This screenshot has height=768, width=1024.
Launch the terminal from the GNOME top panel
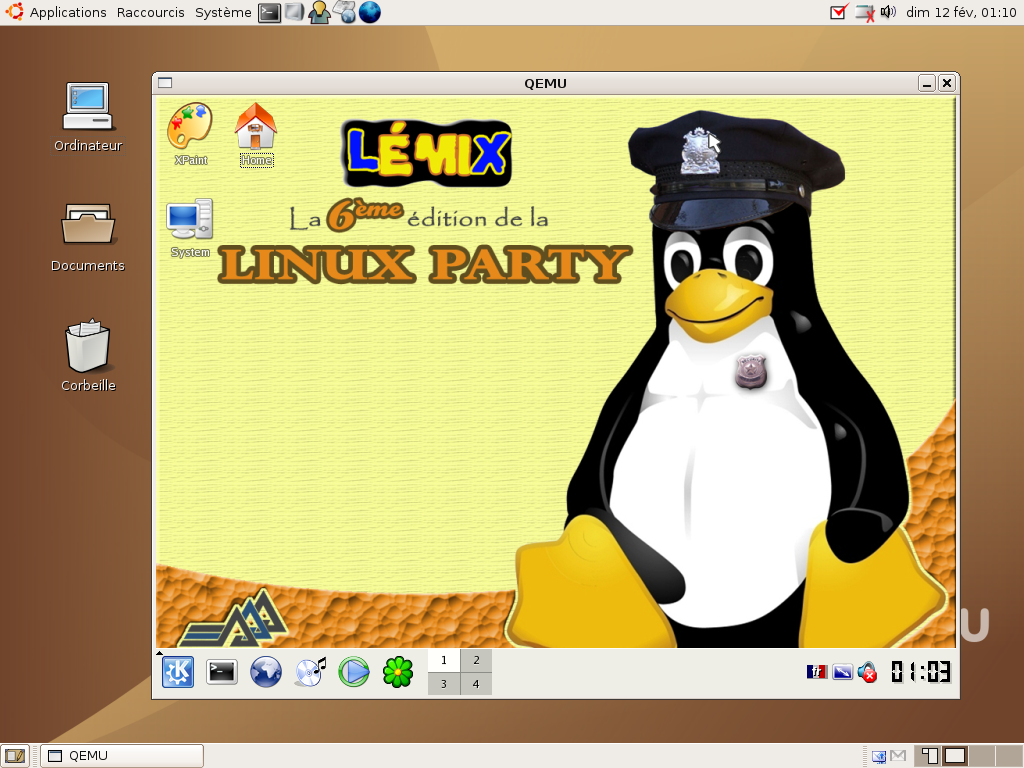269,12
